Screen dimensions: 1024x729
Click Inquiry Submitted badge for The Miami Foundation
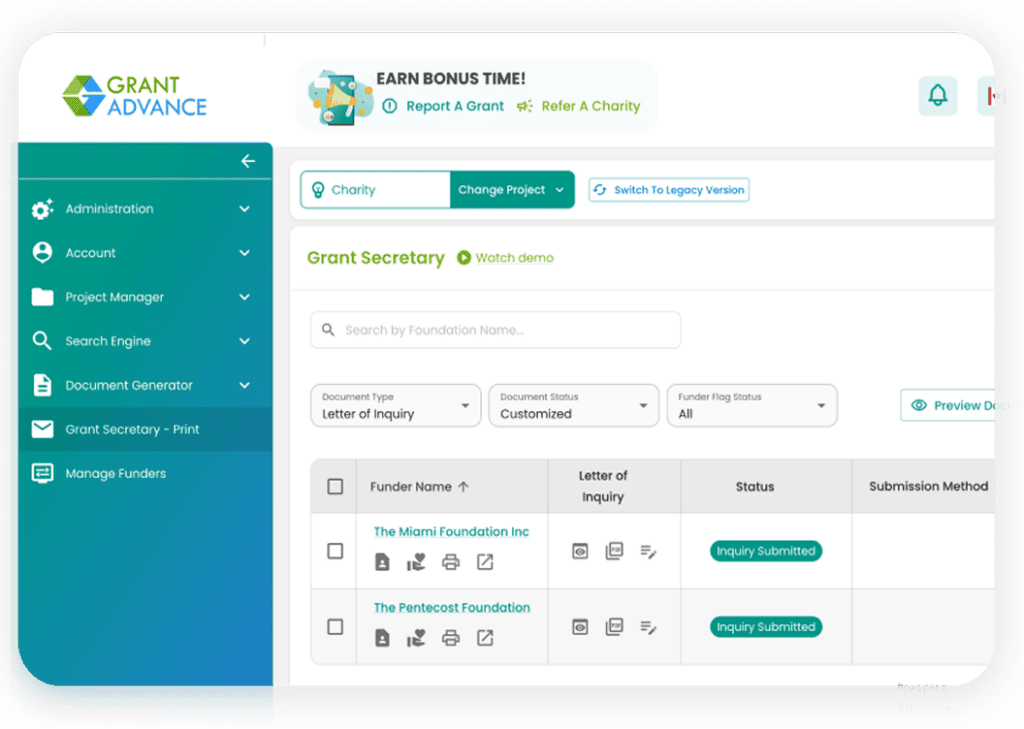tap(765, 551)
